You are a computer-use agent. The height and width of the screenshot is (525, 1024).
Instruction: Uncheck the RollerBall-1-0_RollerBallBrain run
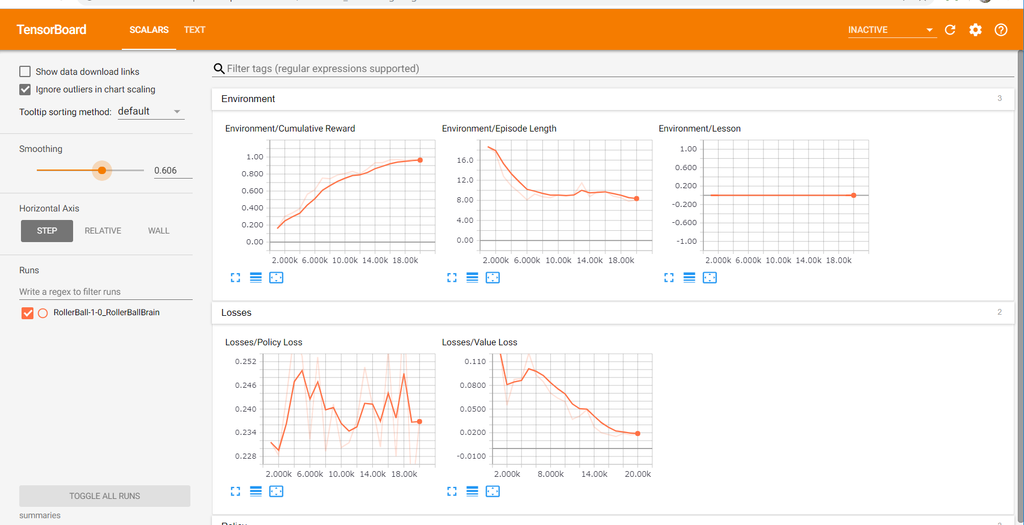click(x=27, y=313)
